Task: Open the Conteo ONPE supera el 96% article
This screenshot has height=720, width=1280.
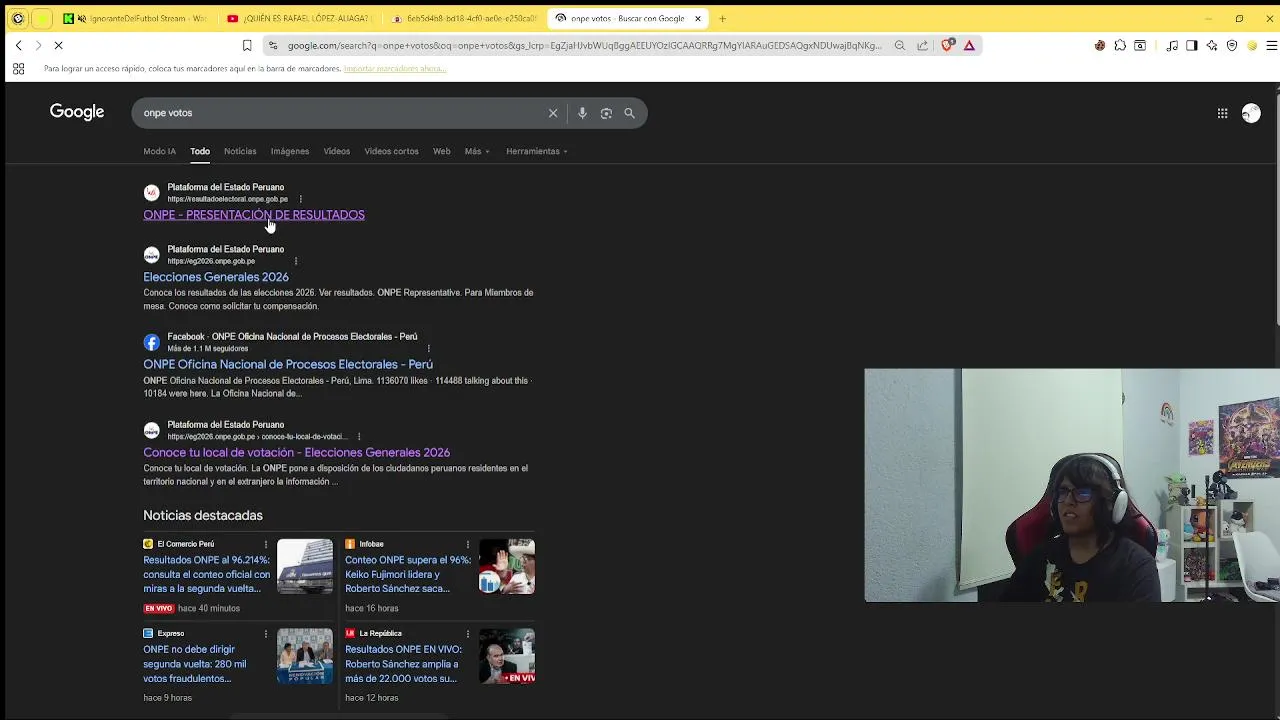Action: point(408,574)
